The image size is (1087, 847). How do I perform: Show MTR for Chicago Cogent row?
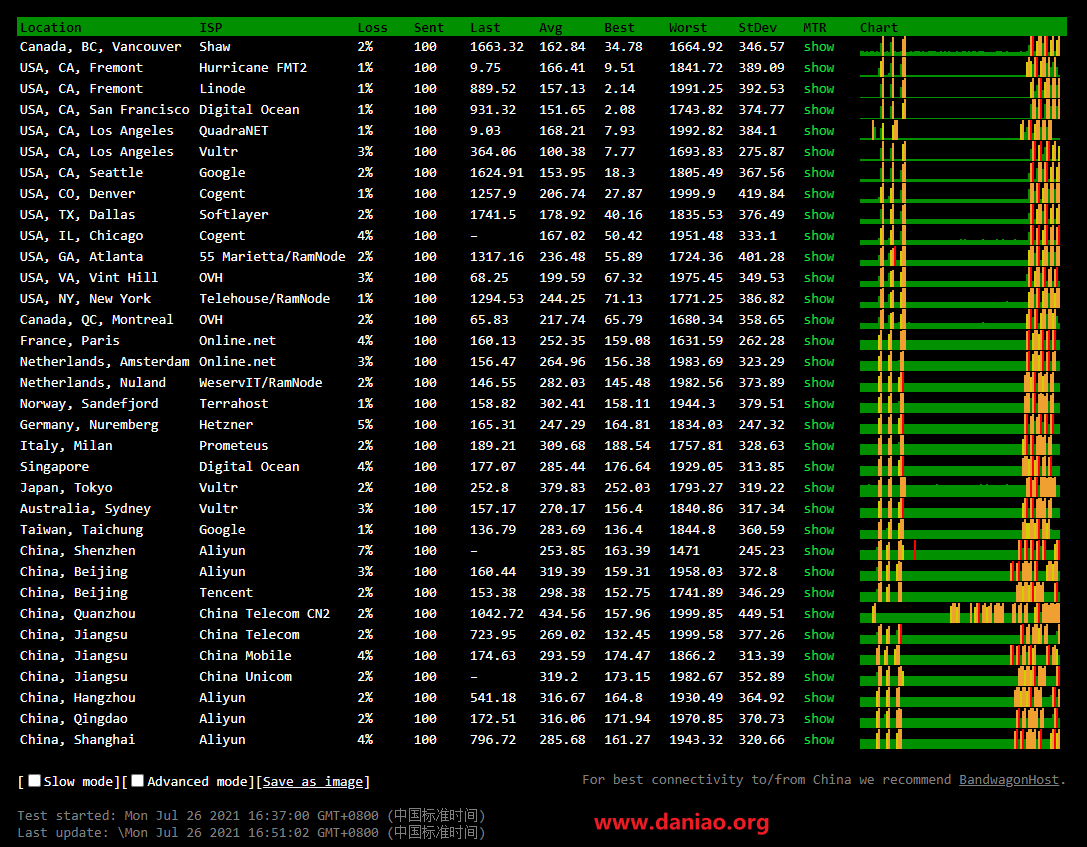click(x=818, y=235)
